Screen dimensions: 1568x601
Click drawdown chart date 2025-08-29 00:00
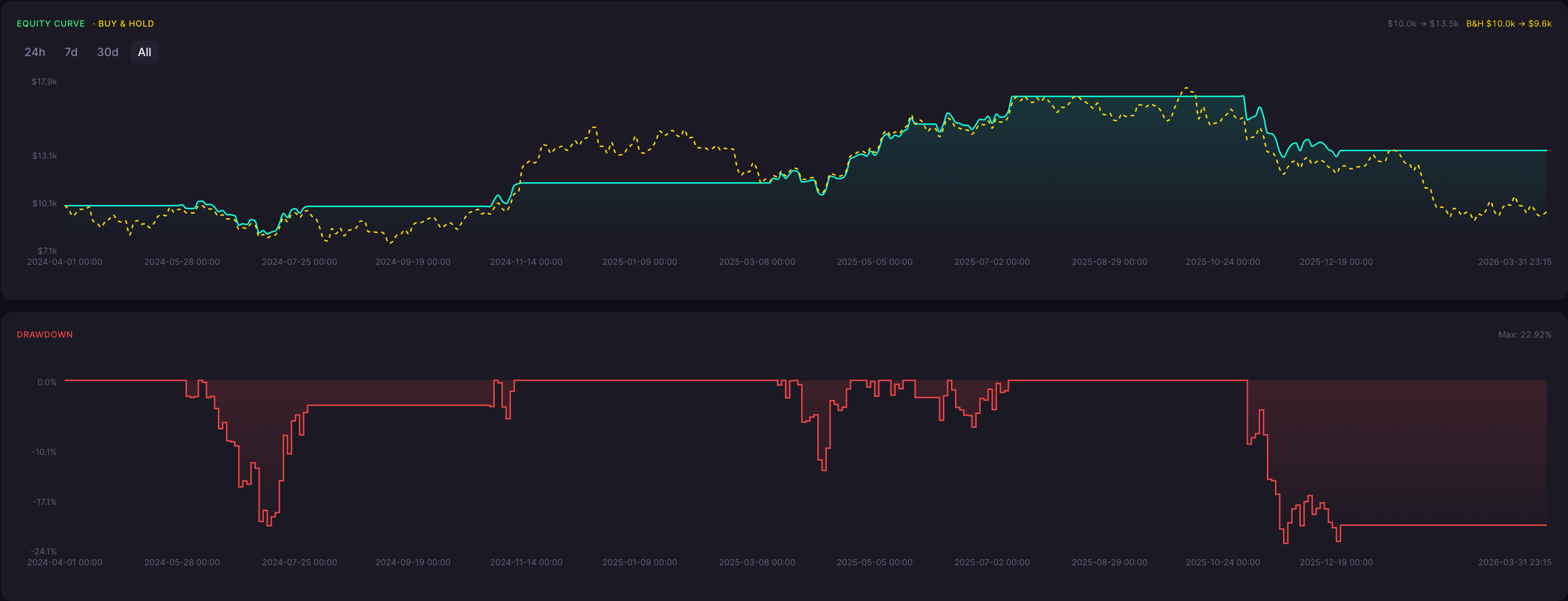(1110, 562)
